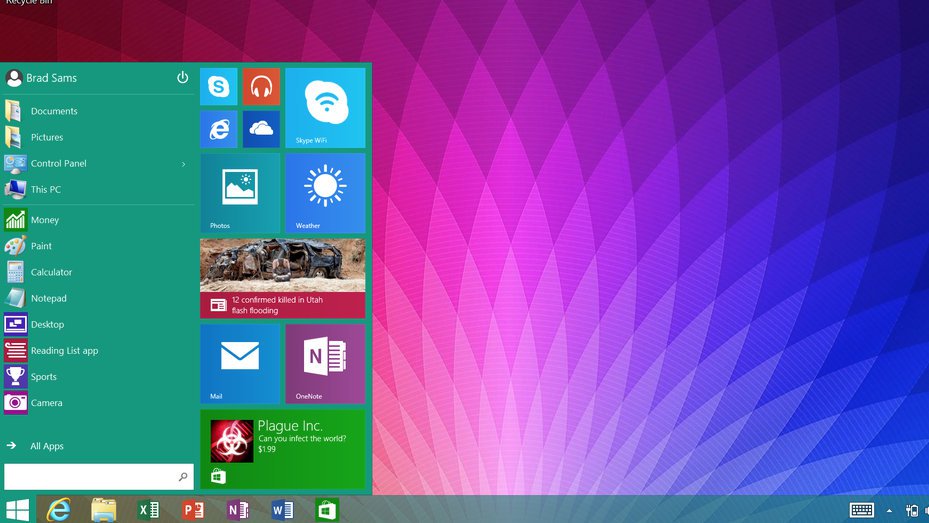929x523 pixels.
Task: Open the Photos tile
Action: click(240, 193)
